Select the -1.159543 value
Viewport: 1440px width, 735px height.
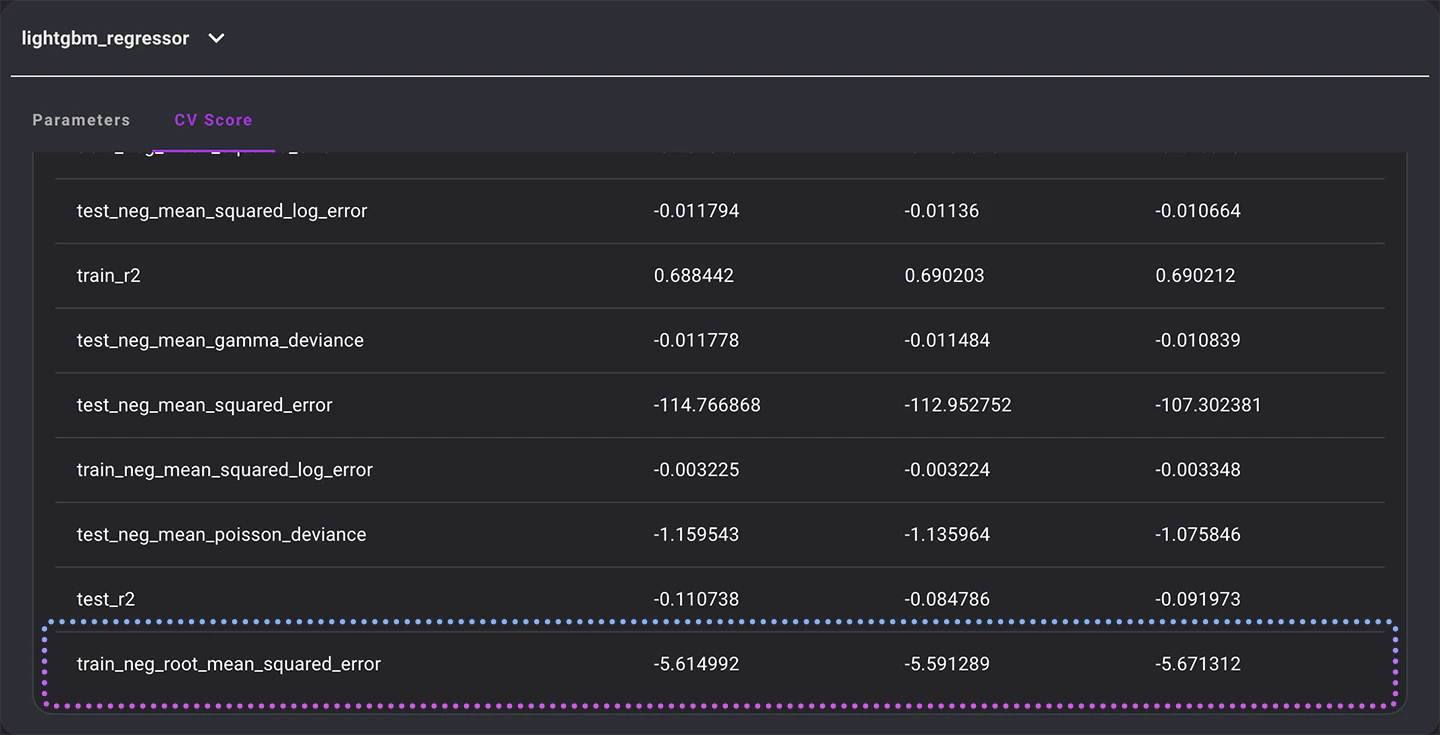click(x=696, y=534)
